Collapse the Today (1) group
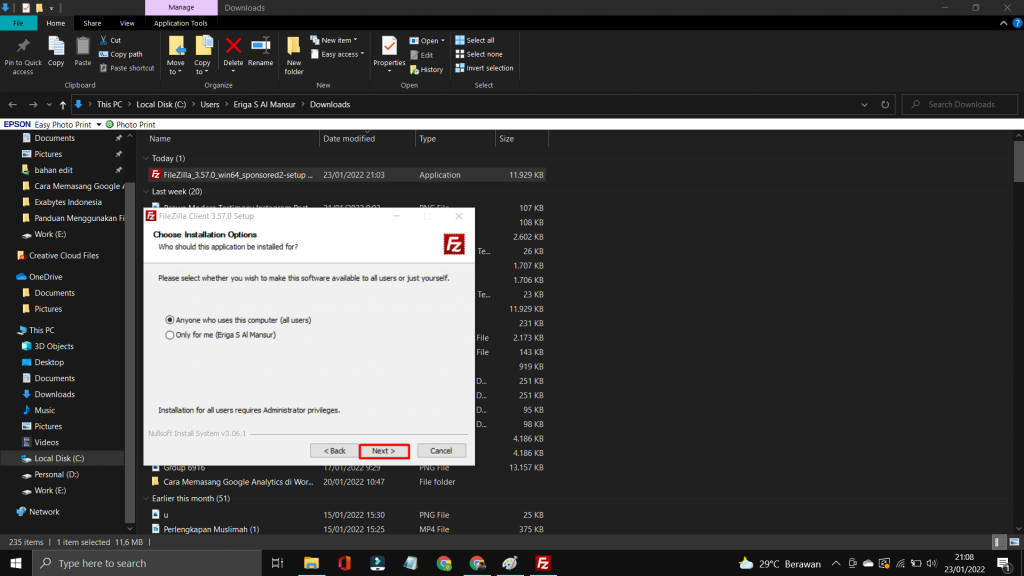The height and width of the screenshot is (576, 1024). pyautogui.click(x=148, y=158)
